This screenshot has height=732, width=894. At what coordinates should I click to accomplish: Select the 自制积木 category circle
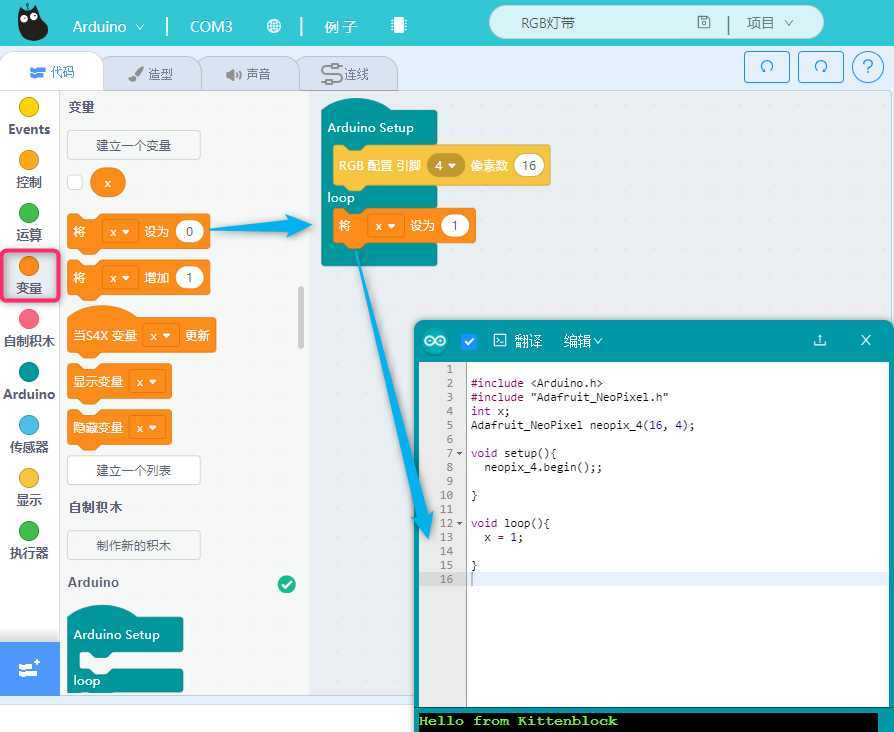pos(29,319)
